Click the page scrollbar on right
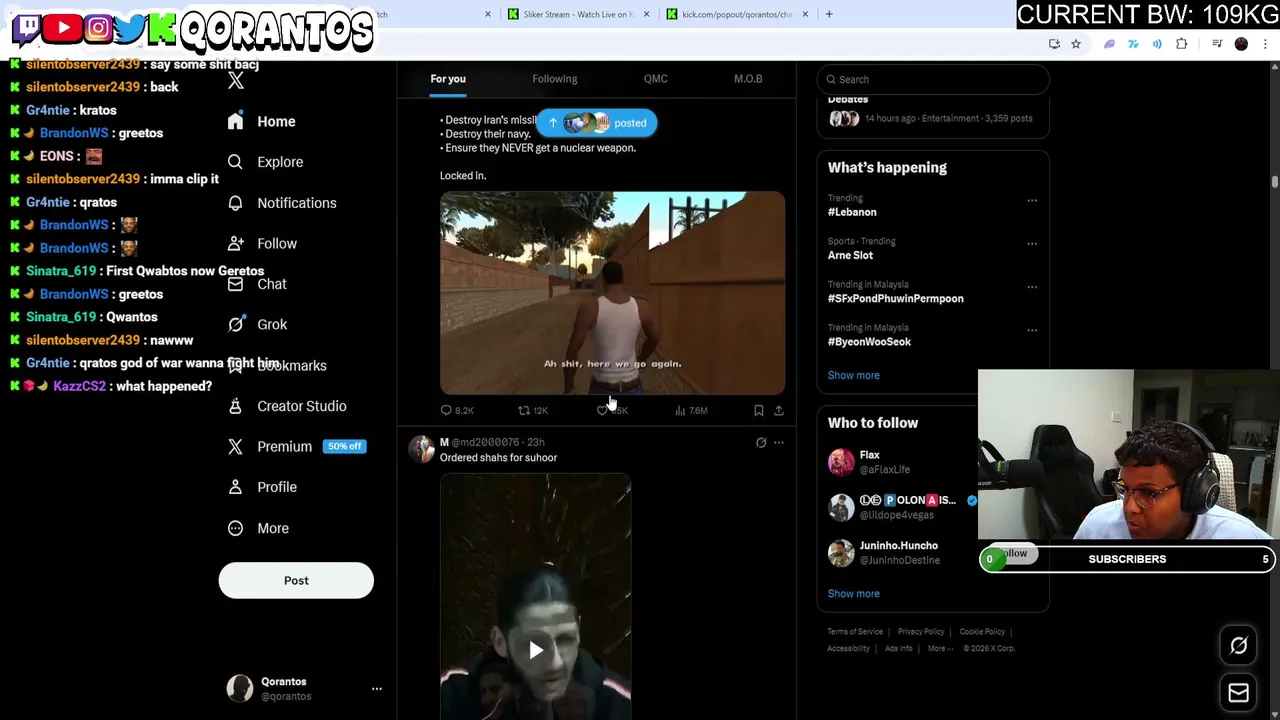Screen dimensions: 1280x720 (1275, 180)
